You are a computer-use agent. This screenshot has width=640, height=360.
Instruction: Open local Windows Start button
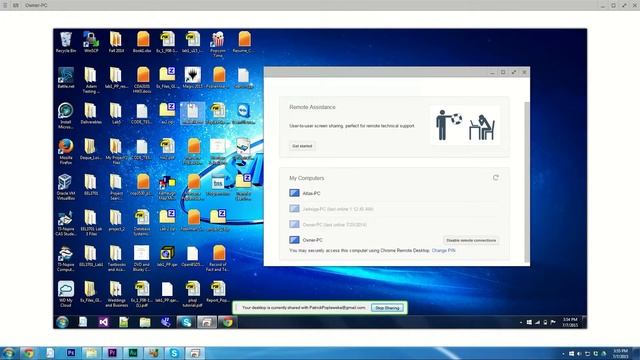[x=9, y=353]
